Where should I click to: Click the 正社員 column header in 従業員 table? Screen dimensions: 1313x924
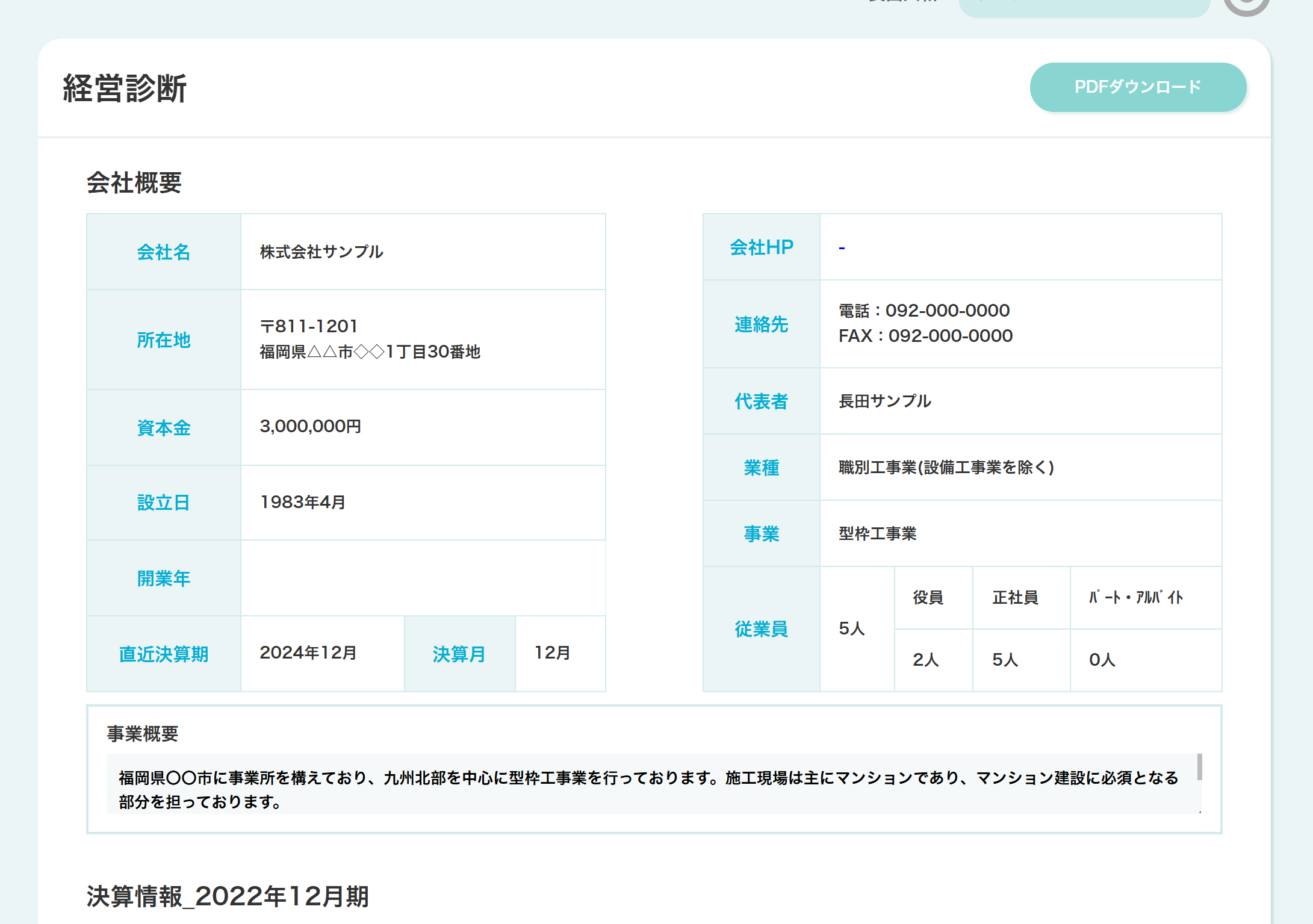coord(1016,597)
